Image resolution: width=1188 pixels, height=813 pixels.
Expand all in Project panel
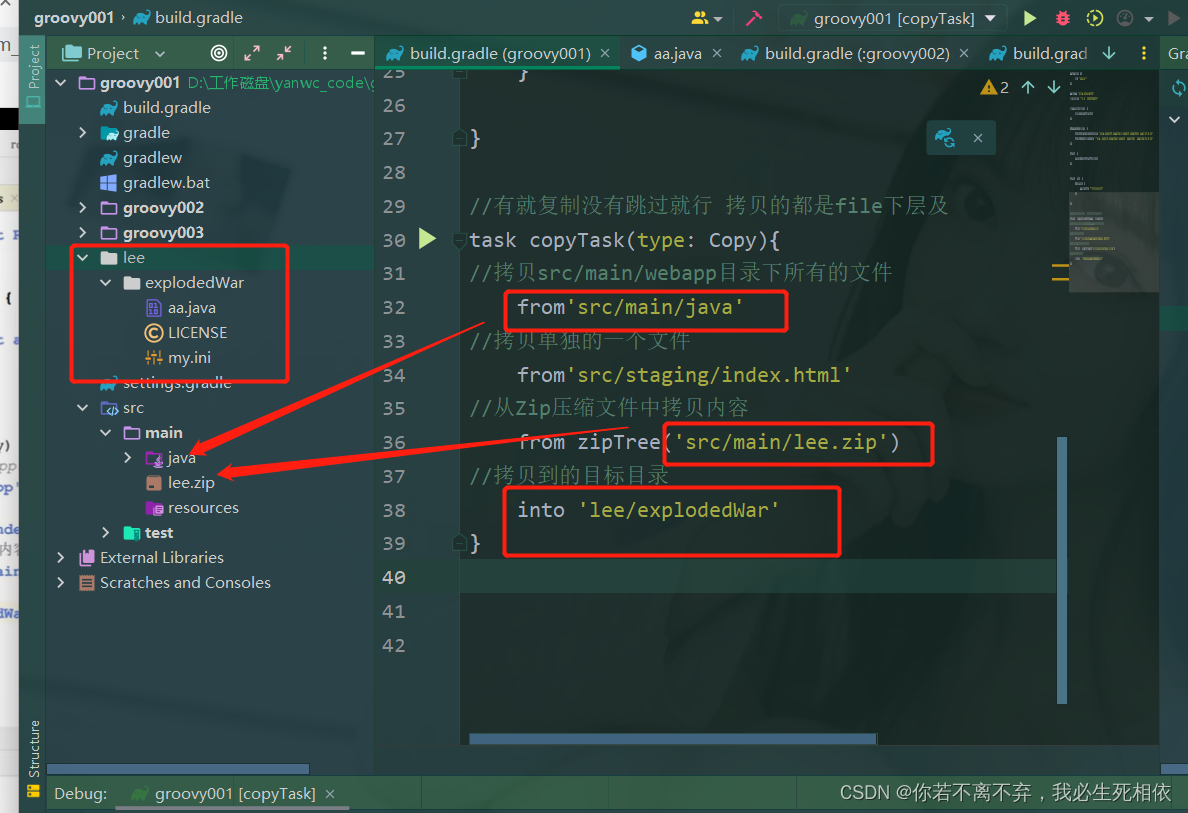click(252, 53)
